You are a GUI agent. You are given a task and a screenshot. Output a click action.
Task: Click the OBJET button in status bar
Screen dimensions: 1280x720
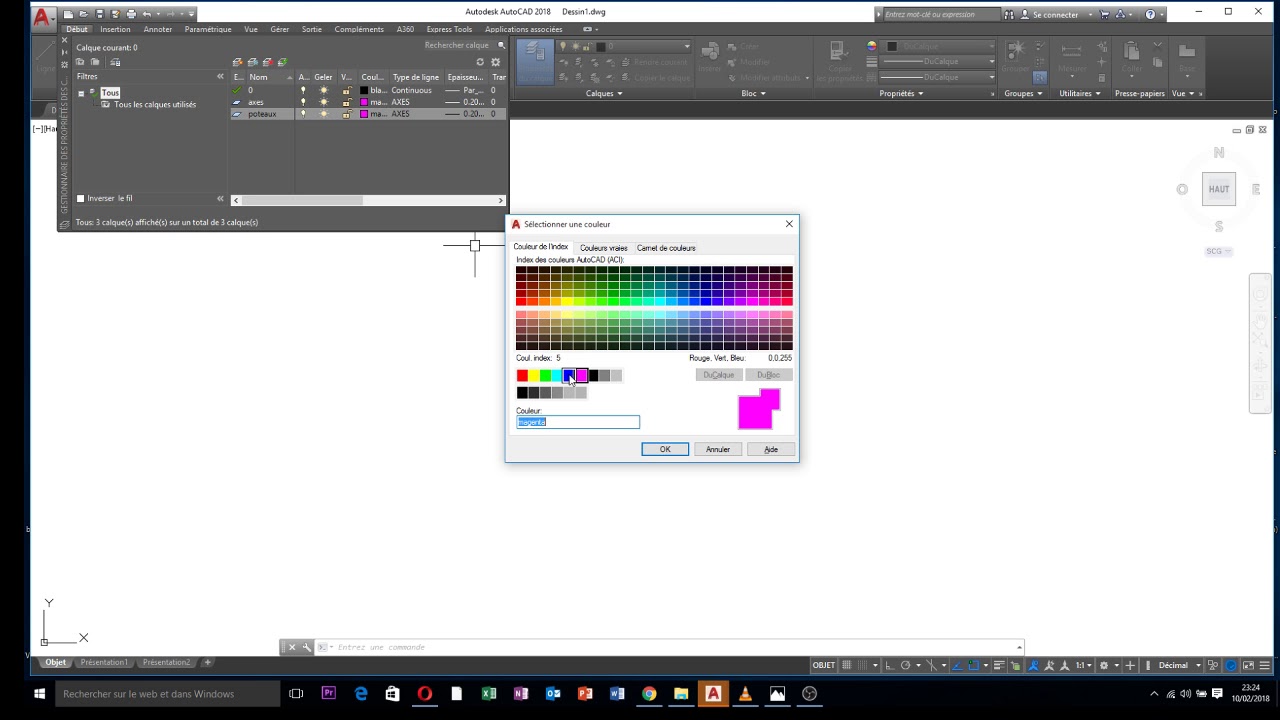823,665
